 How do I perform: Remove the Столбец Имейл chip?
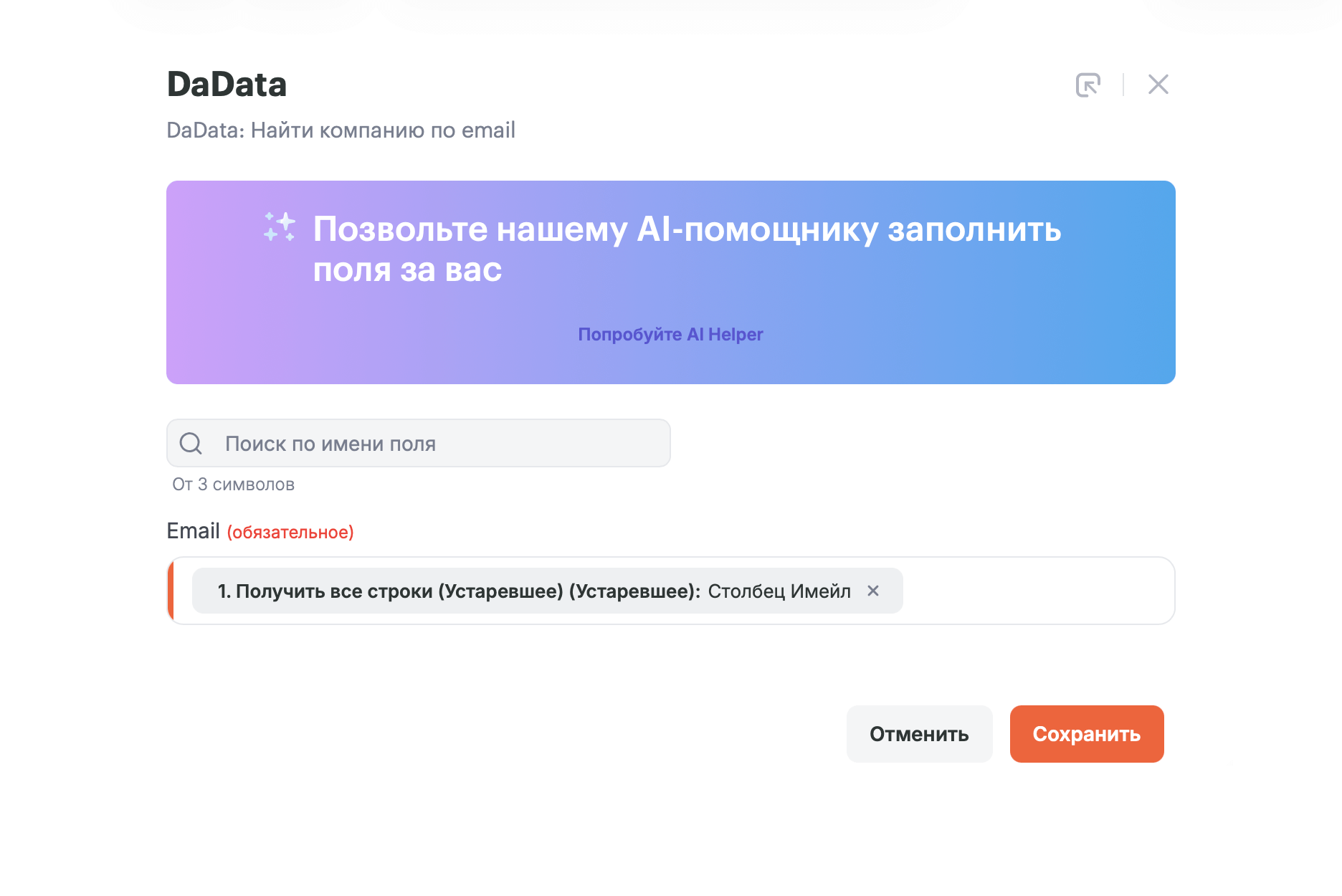[873, 591]
